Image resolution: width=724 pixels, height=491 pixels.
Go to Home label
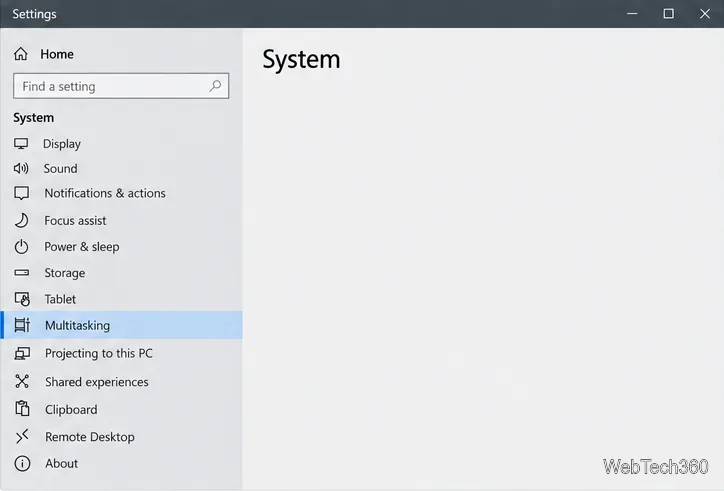[x=57, y=54]
